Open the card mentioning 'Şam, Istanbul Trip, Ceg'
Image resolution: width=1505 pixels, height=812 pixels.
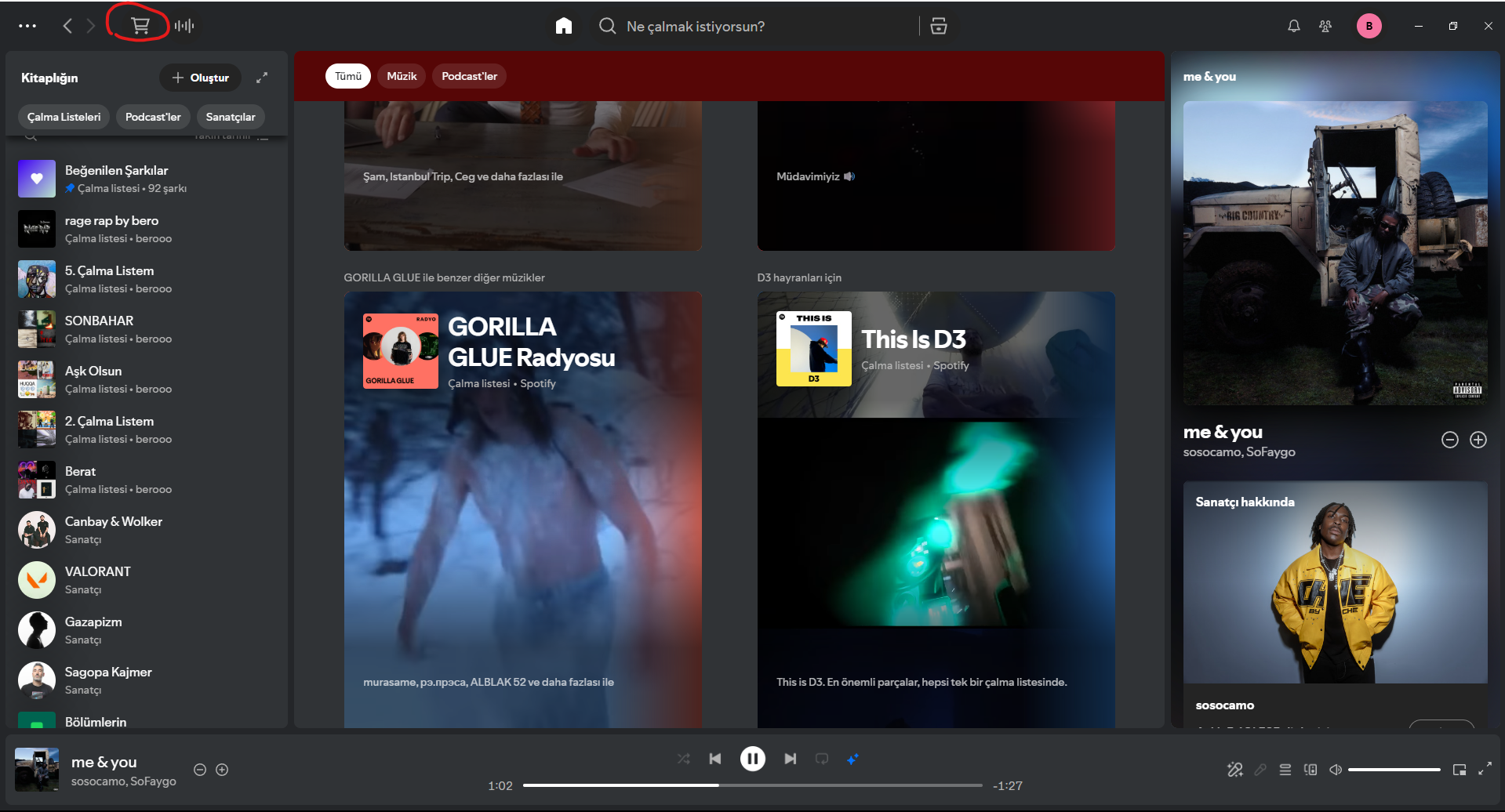coord(523,176)
